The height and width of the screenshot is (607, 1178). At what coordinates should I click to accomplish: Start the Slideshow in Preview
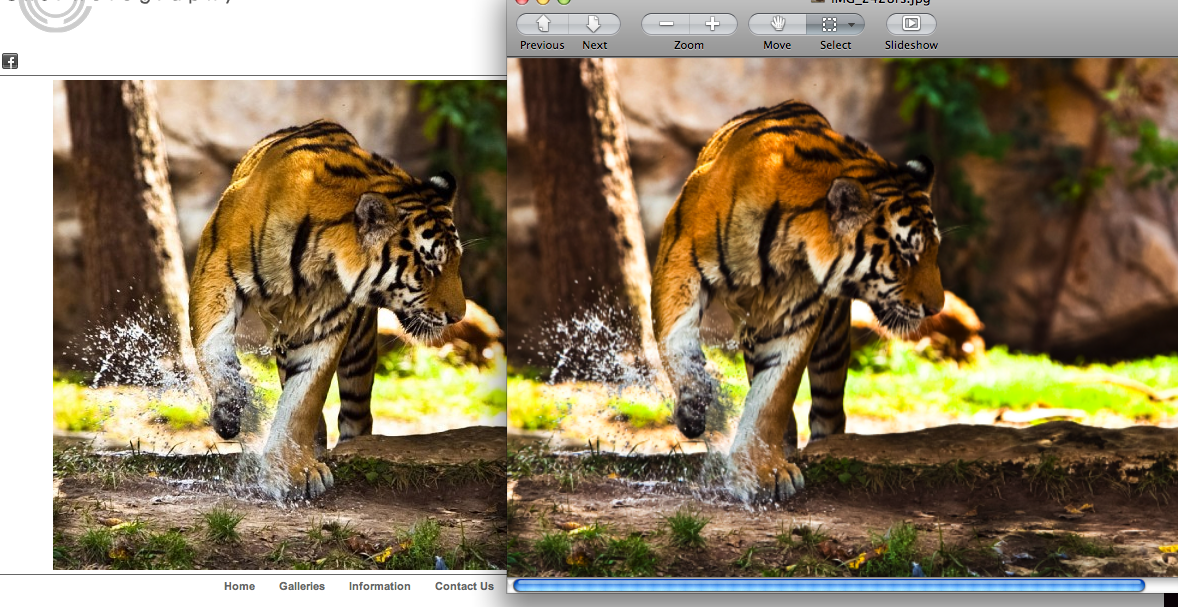point(911,24)
